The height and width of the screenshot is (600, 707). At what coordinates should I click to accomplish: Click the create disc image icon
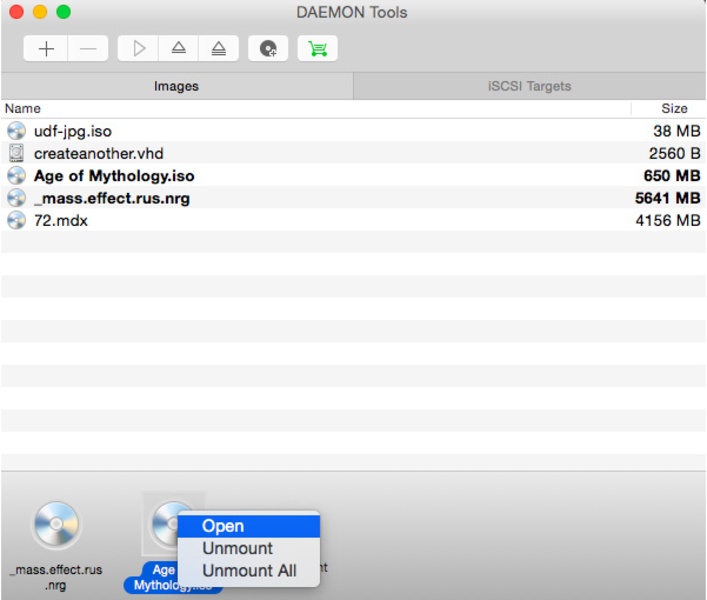point(268,48)
